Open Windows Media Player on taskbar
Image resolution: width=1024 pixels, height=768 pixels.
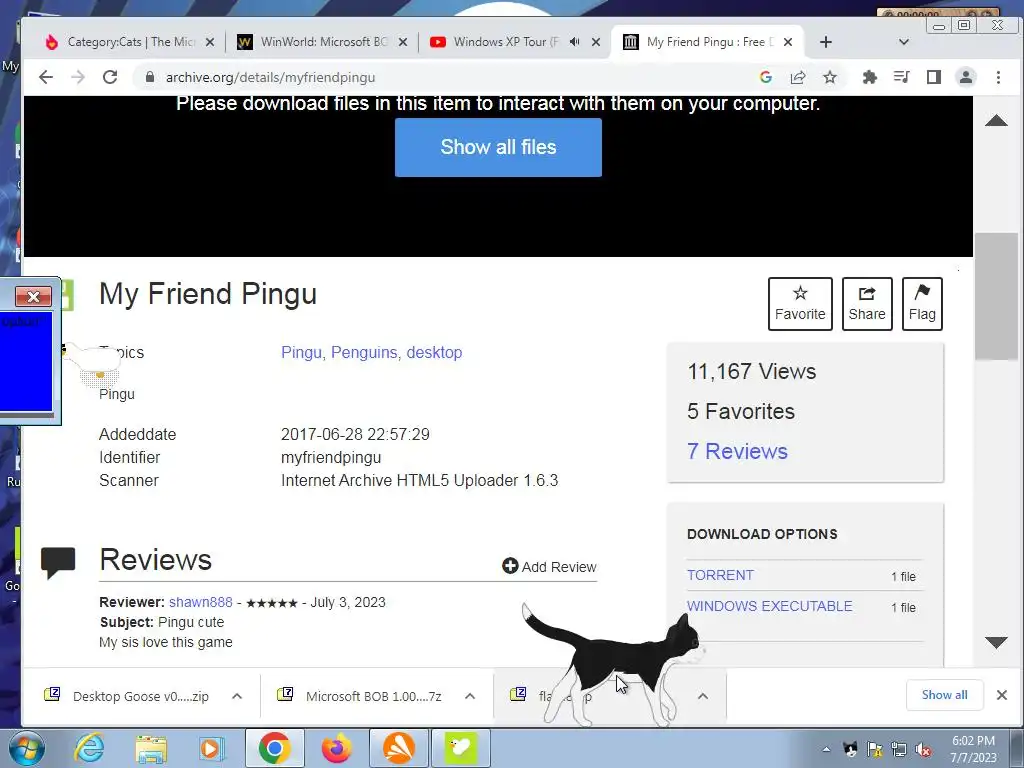pos(211,748)
